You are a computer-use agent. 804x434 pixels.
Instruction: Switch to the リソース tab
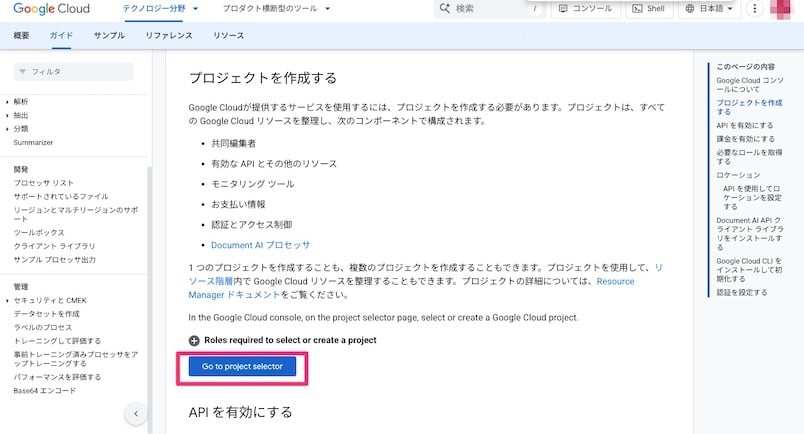(228, 35)
